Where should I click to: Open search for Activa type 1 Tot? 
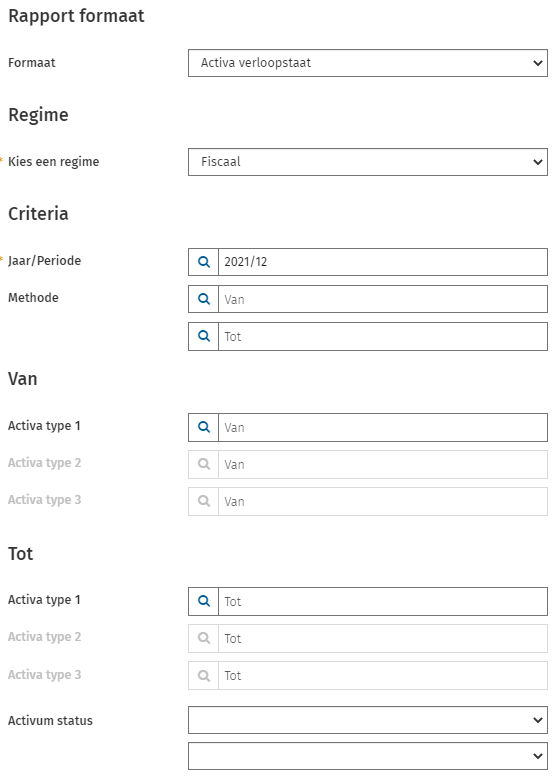[x=203, y=601]
